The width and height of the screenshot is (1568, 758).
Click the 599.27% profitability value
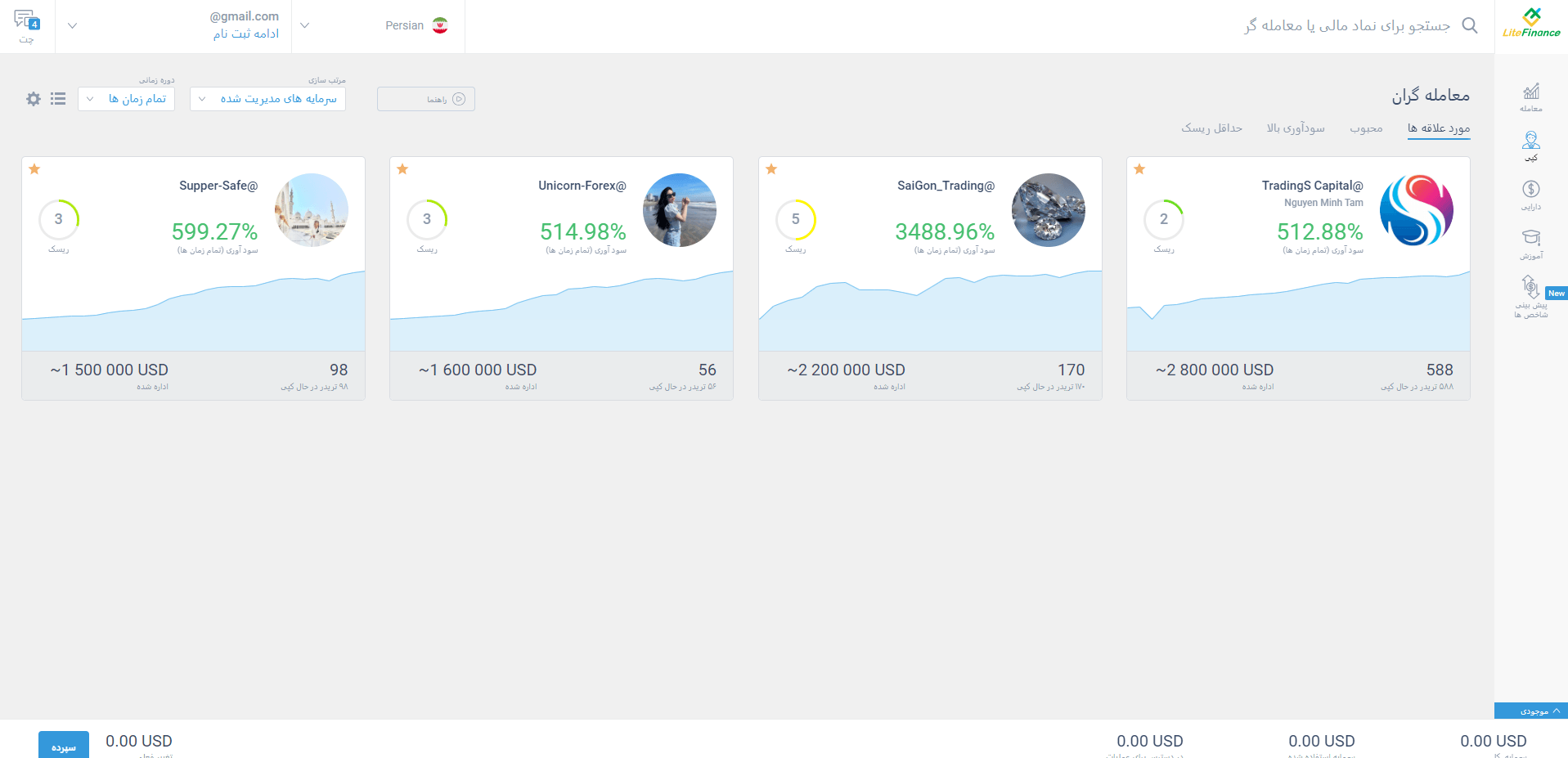215,231
